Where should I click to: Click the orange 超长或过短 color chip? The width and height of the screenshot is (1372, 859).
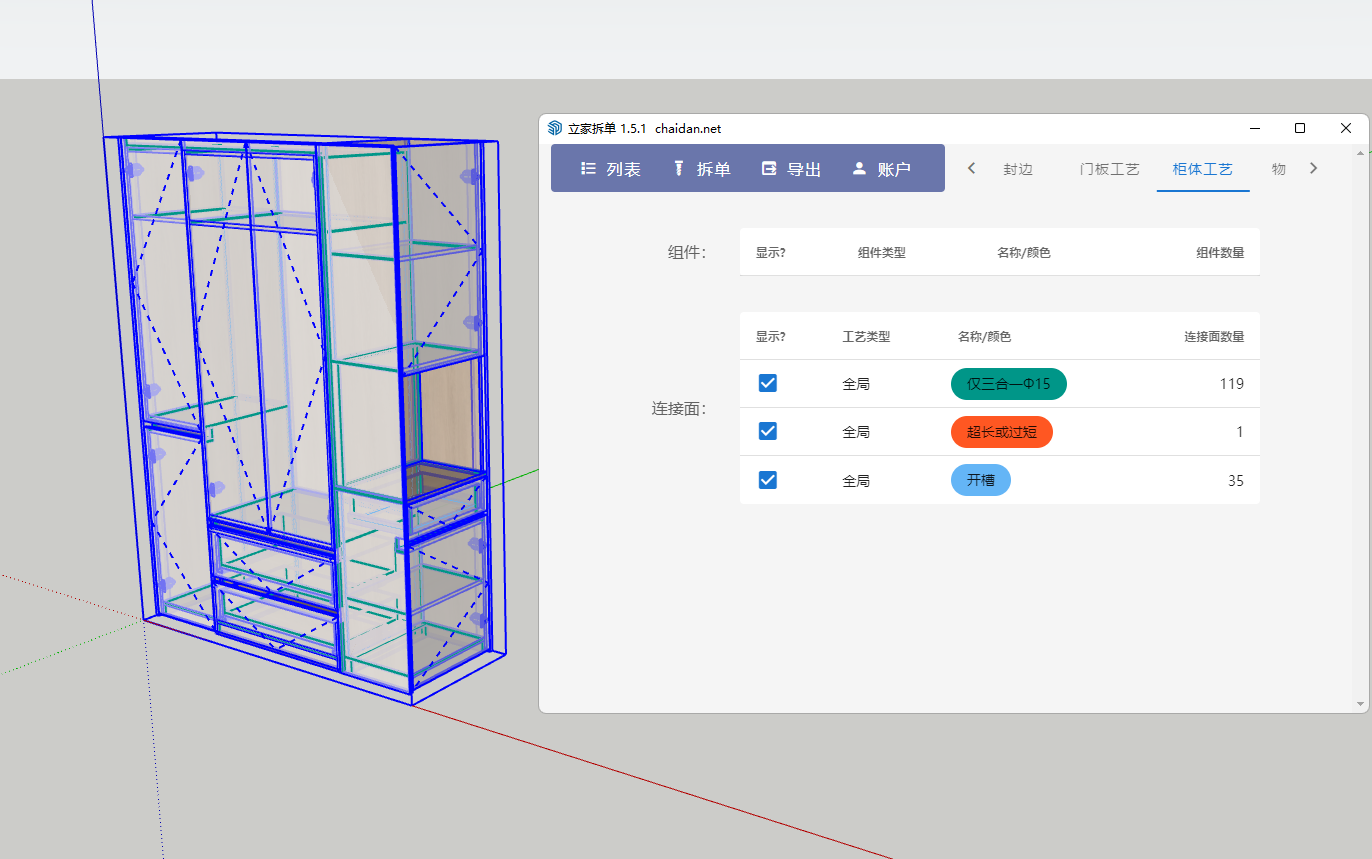point(1001,432)
